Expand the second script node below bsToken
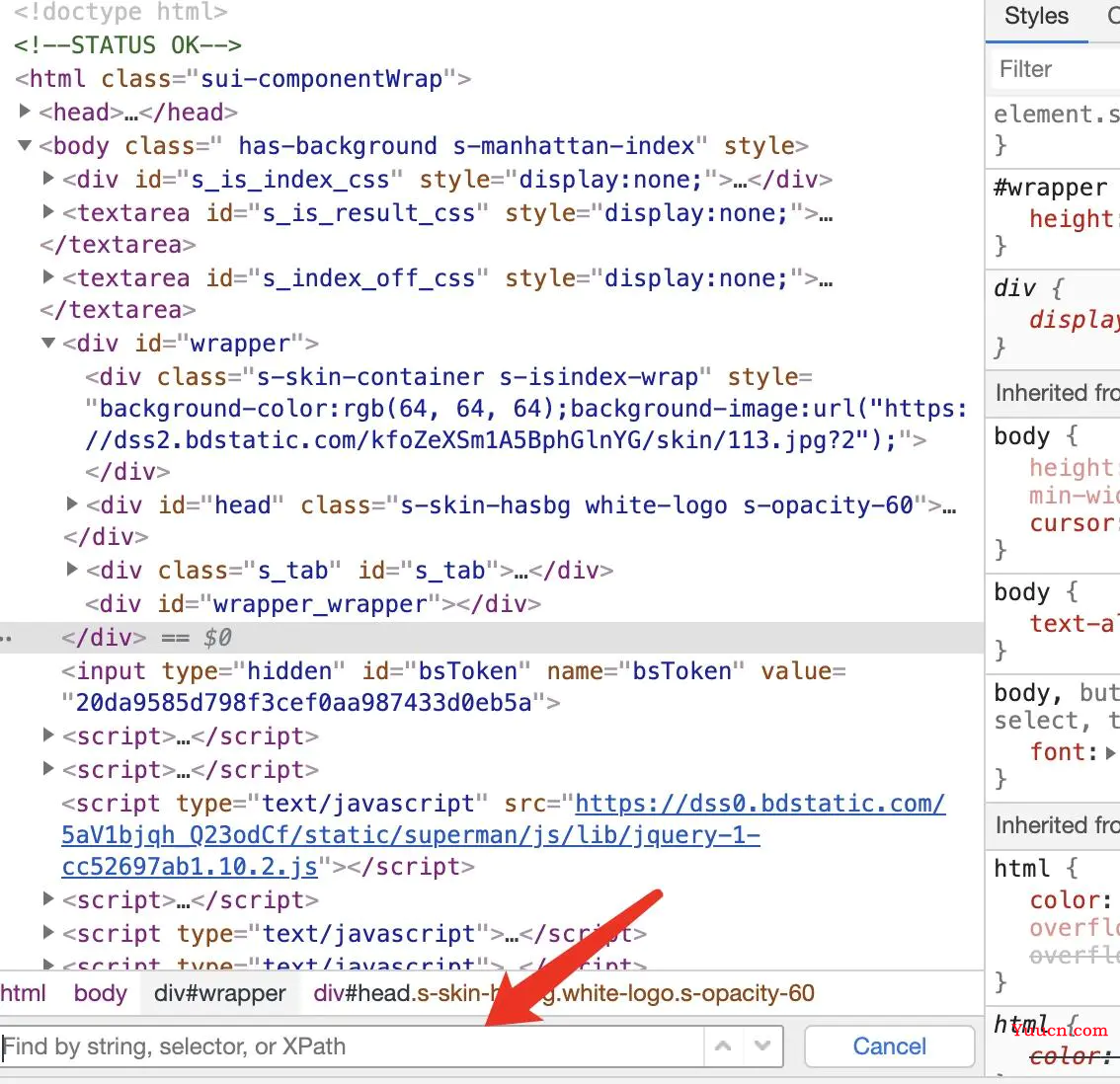Screen dimensions: 1120x1084 (48, 768)
